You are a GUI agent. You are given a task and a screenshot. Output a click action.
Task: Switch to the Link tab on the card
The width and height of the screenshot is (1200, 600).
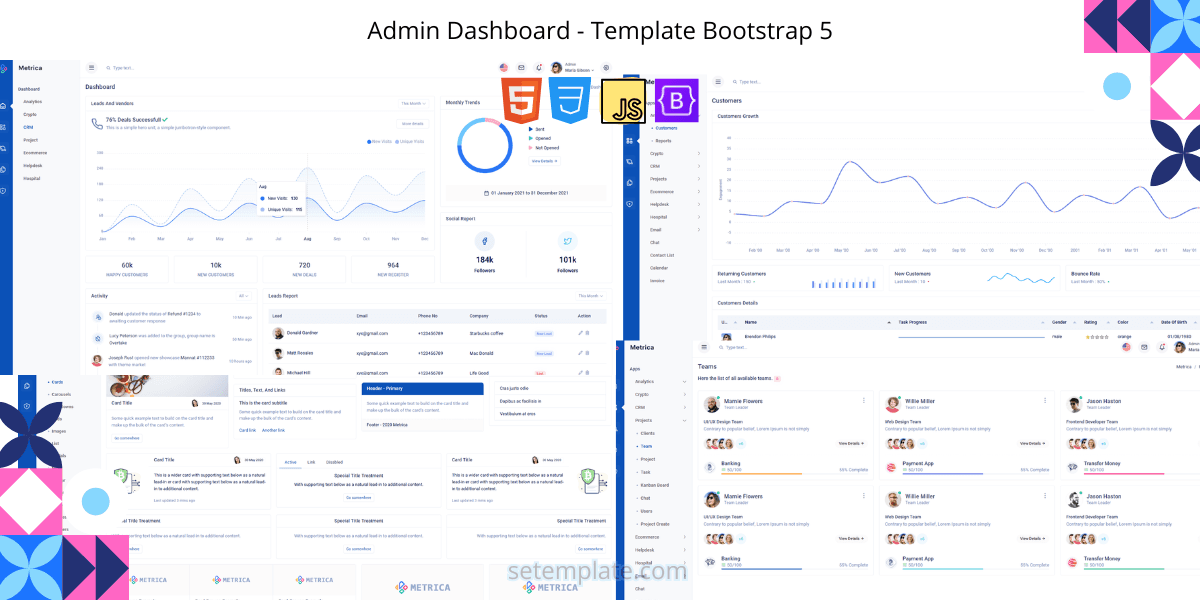(309, 462)
